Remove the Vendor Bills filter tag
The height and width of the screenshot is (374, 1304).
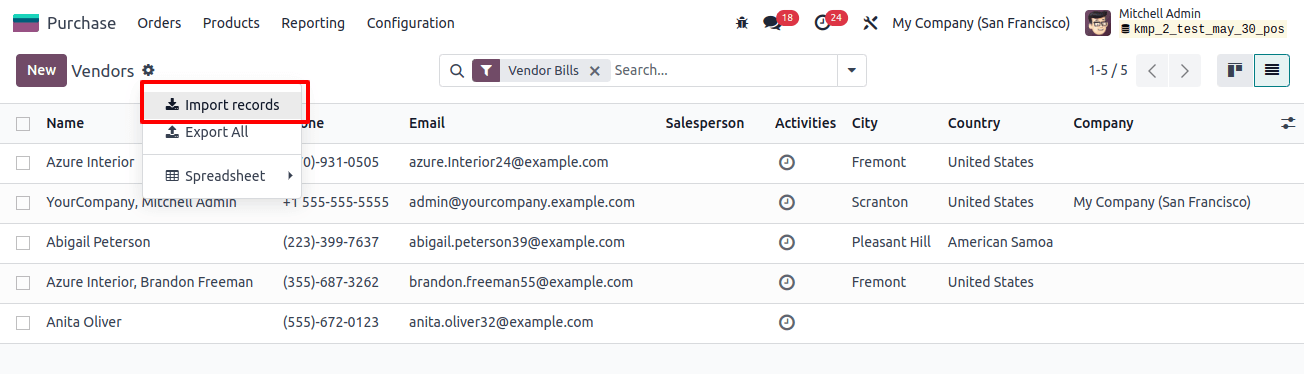pos(594,71)
